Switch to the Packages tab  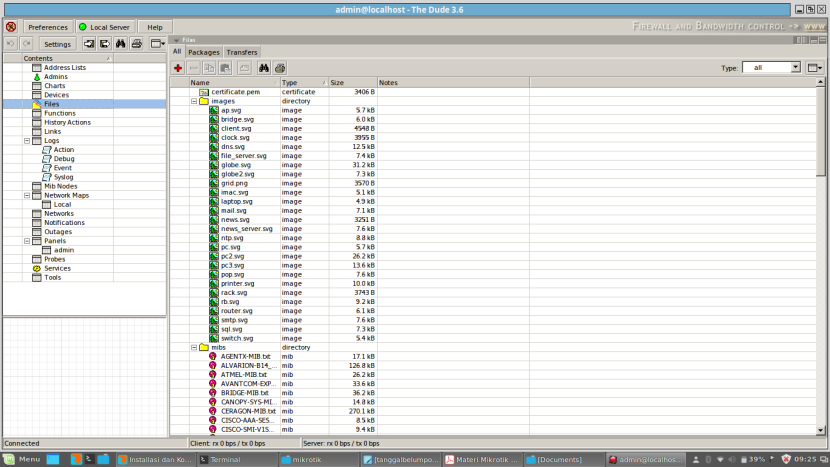click(204, 52)
